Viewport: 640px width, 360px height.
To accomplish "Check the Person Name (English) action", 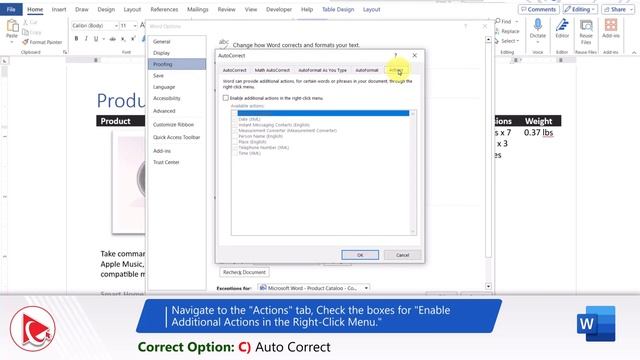I will [235, 136].
